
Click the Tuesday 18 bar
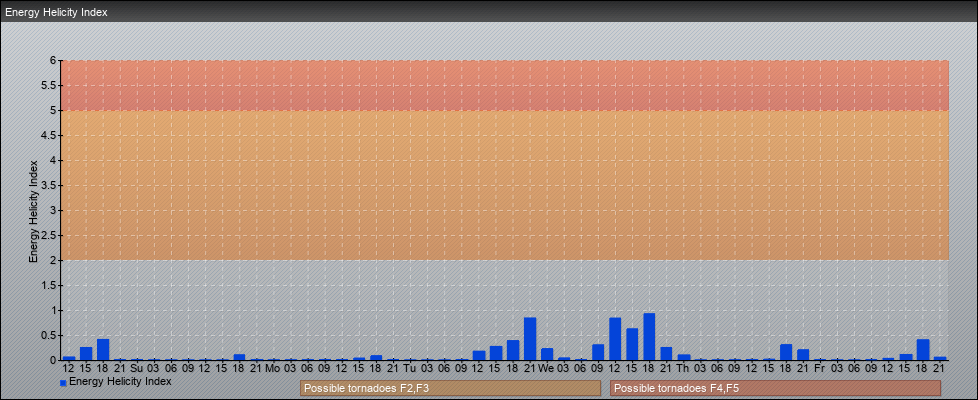click(513, 350)
